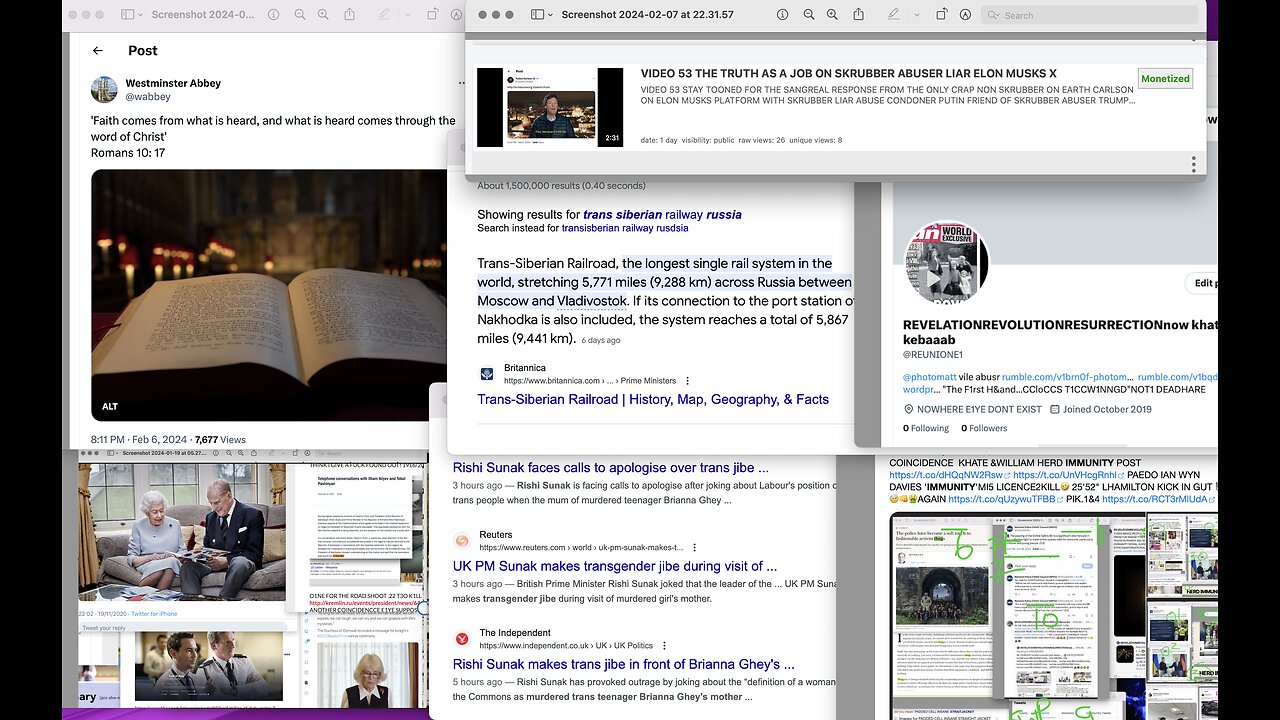Click the Reuters site favicon
This screenshot has width=1280, height=720.
tap(462, 541)
